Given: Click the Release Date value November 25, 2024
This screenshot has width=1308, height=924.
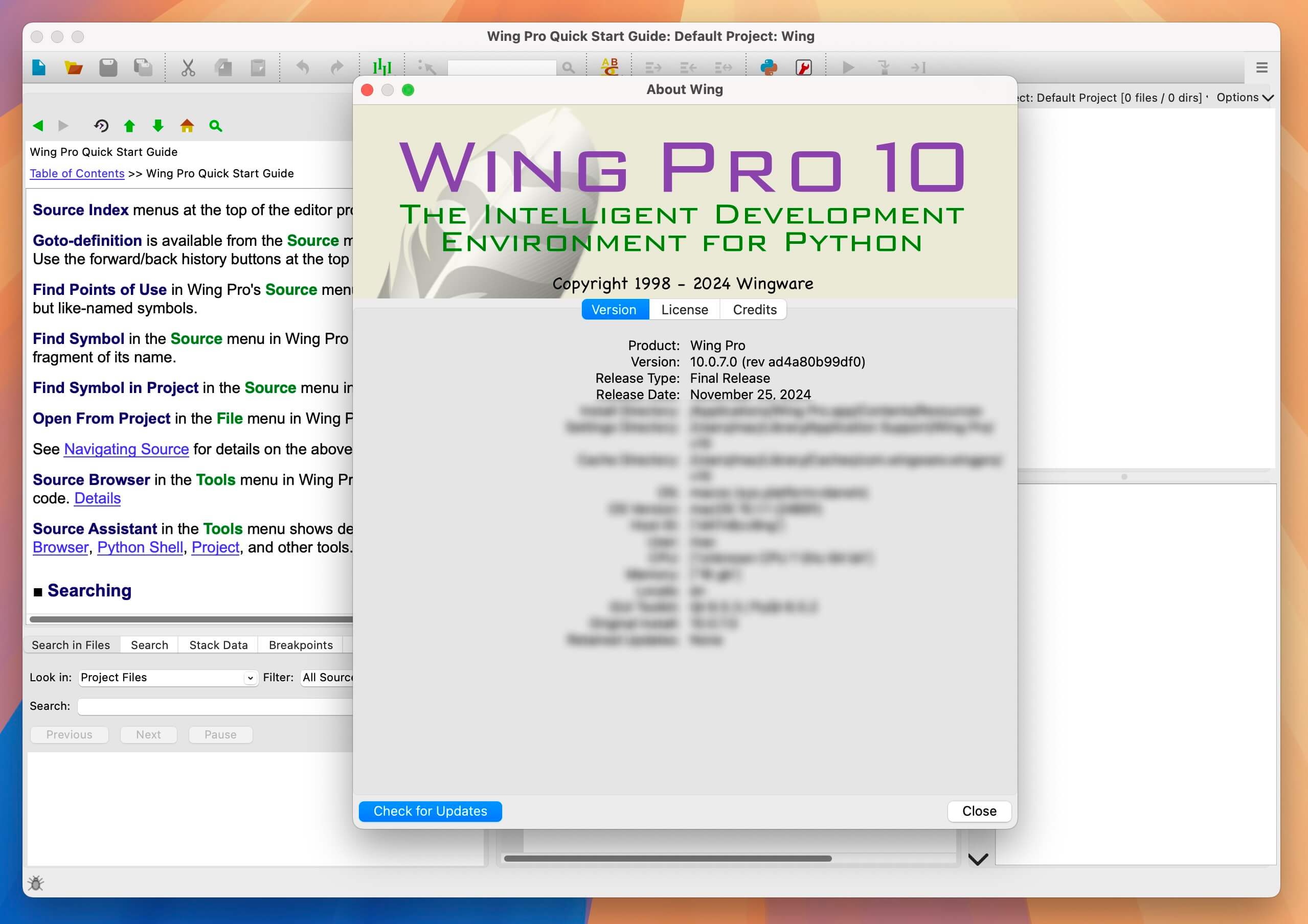Looking at the screenshot, I should tap(750, 395).
